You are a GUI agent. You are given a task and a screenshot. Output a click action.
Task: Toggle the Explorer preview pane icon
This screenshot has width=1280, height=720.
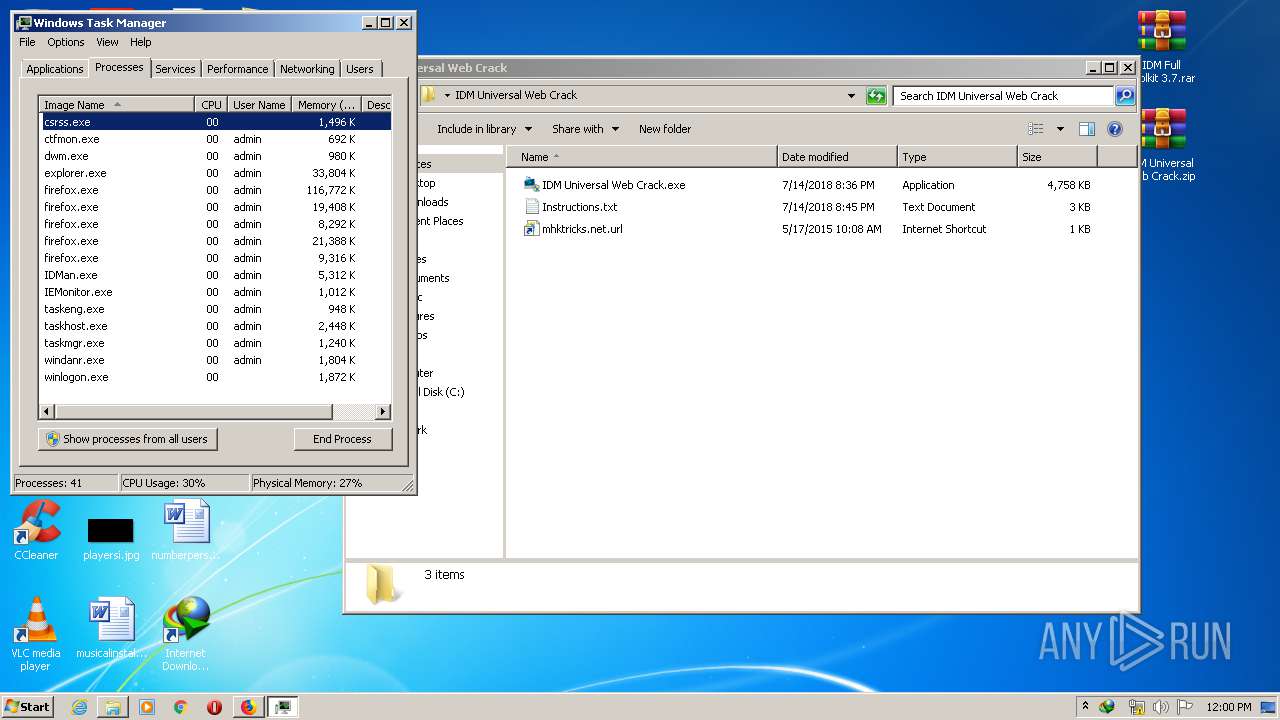1087,129
